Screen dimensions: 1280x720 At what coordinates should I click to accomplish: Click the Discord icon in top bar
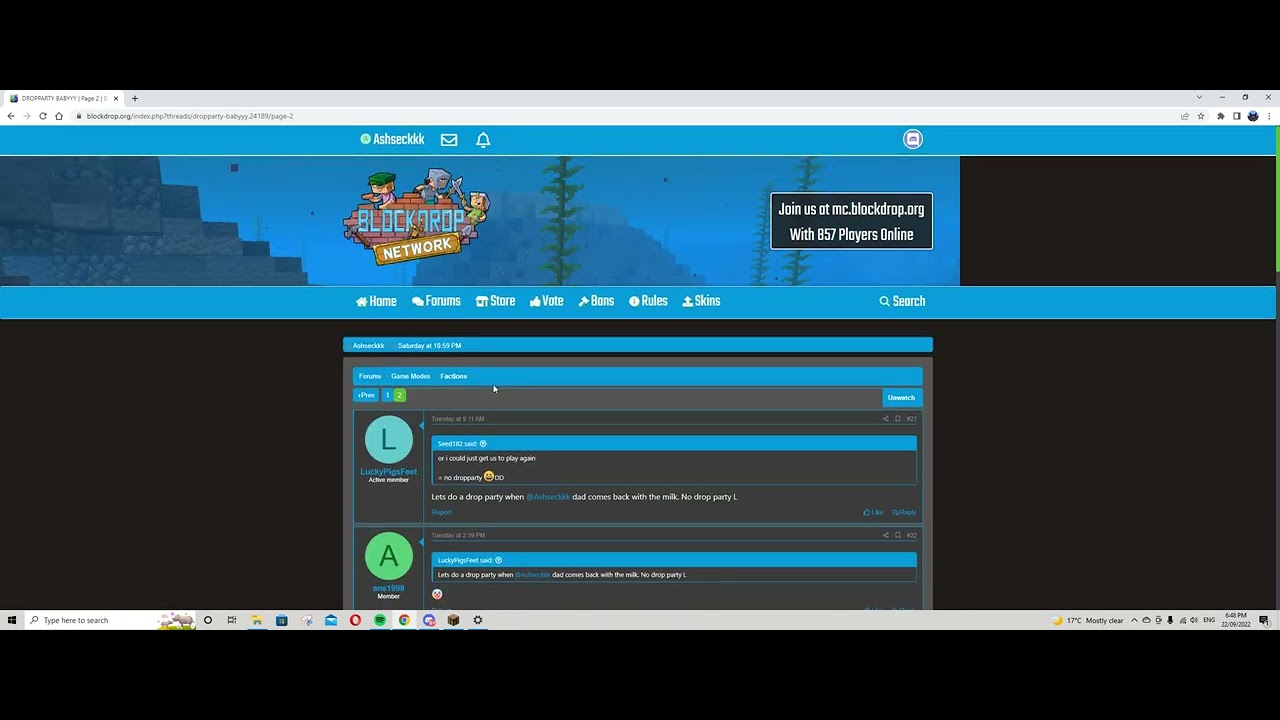coord(913,140)
